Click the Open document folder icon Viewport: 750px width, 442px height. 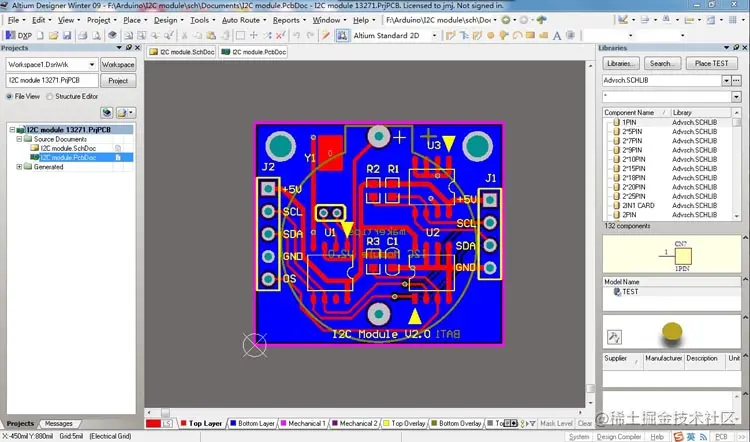pos(53,35)
